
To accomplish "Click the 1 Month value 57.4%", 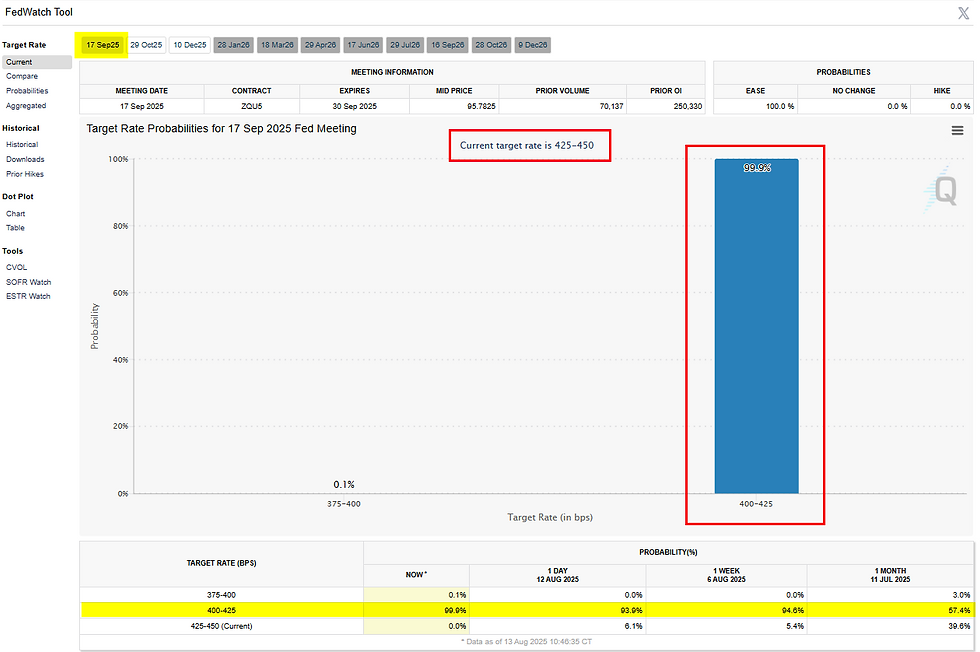I will (959, 611).
